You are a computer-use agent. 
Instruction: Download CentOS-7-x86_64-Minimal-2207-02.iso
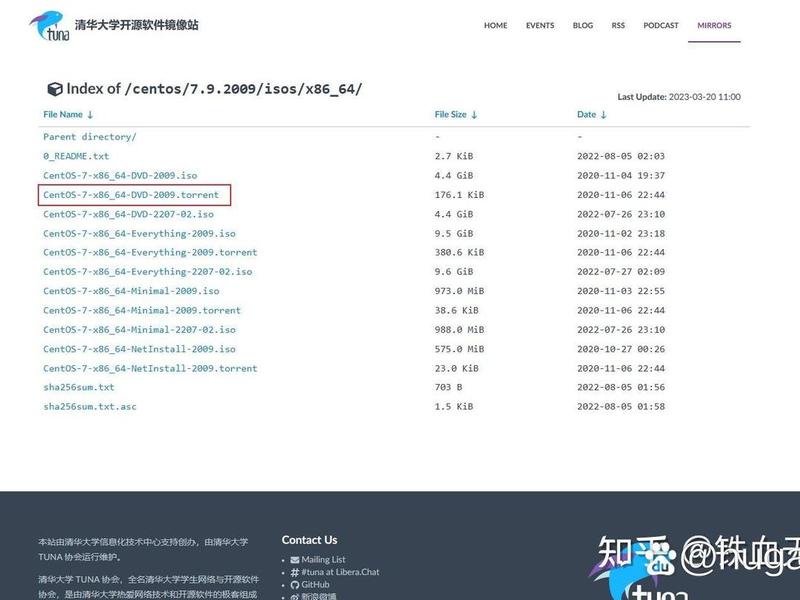click(139, 330)
